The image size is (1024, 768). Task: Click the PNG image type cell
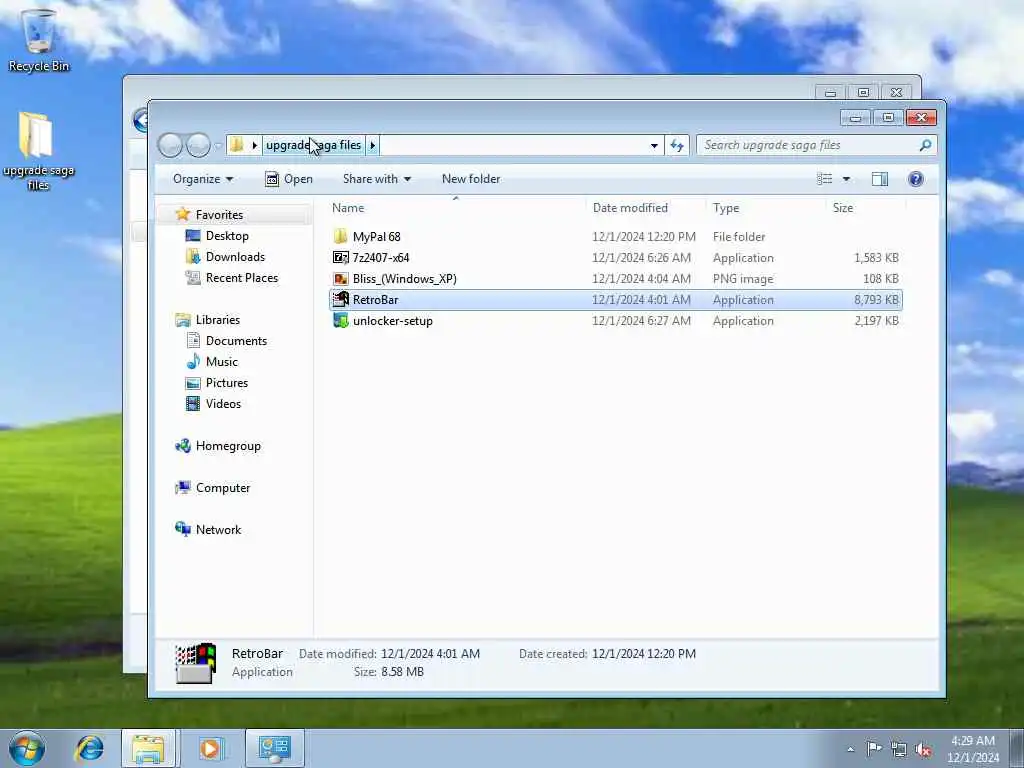click(743, 279)
